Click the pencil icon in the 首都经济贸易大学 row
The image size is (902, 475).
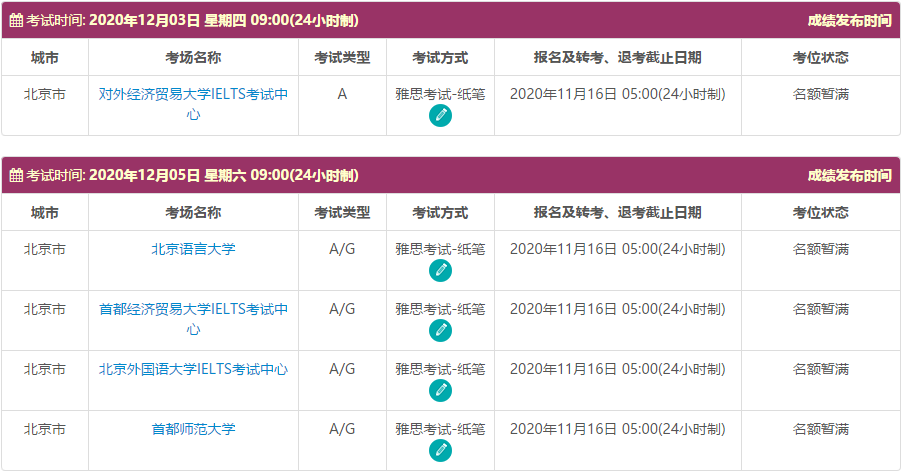(440, 330)
